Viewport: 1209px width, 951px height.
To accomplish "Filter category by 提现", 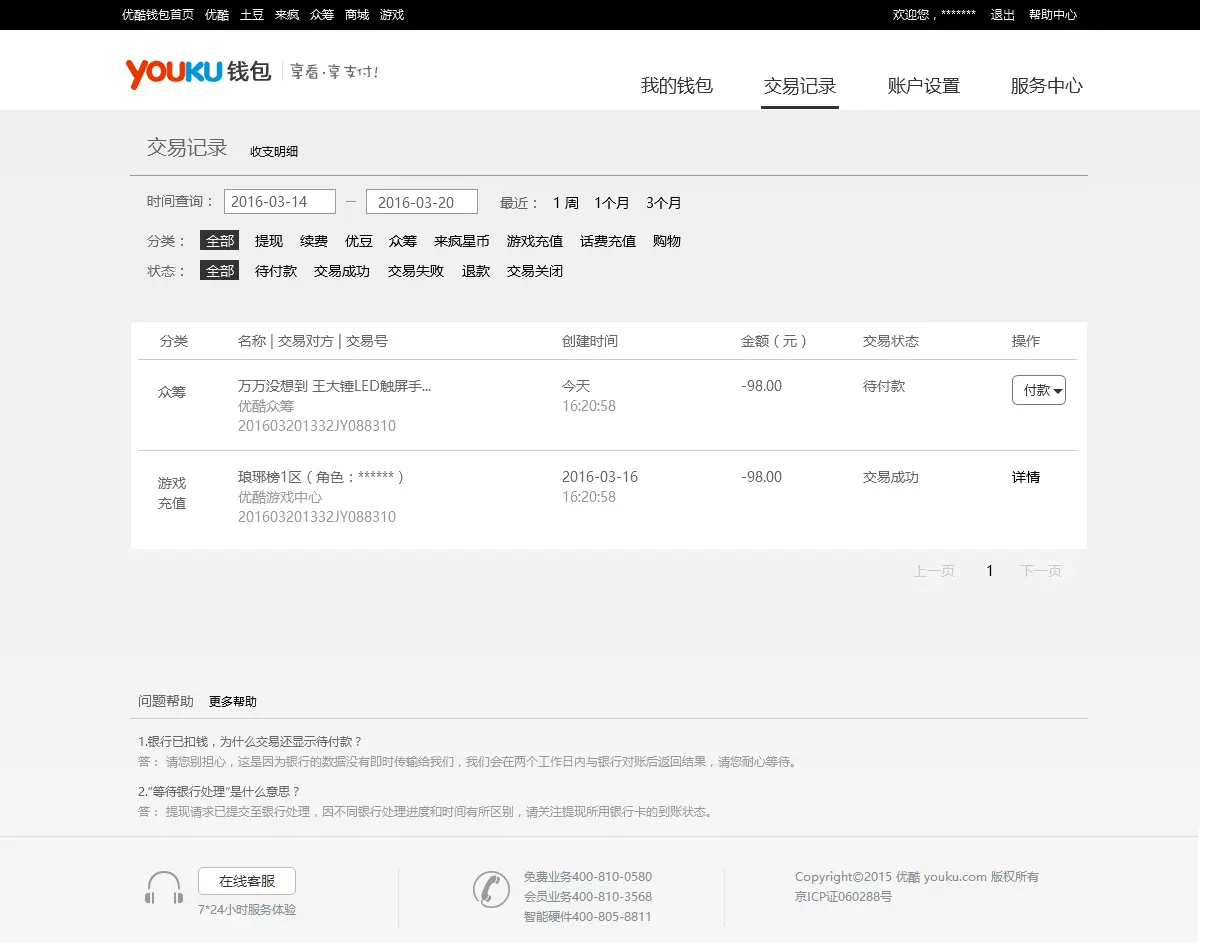I will pyautogui.click(x=269, y=241).
